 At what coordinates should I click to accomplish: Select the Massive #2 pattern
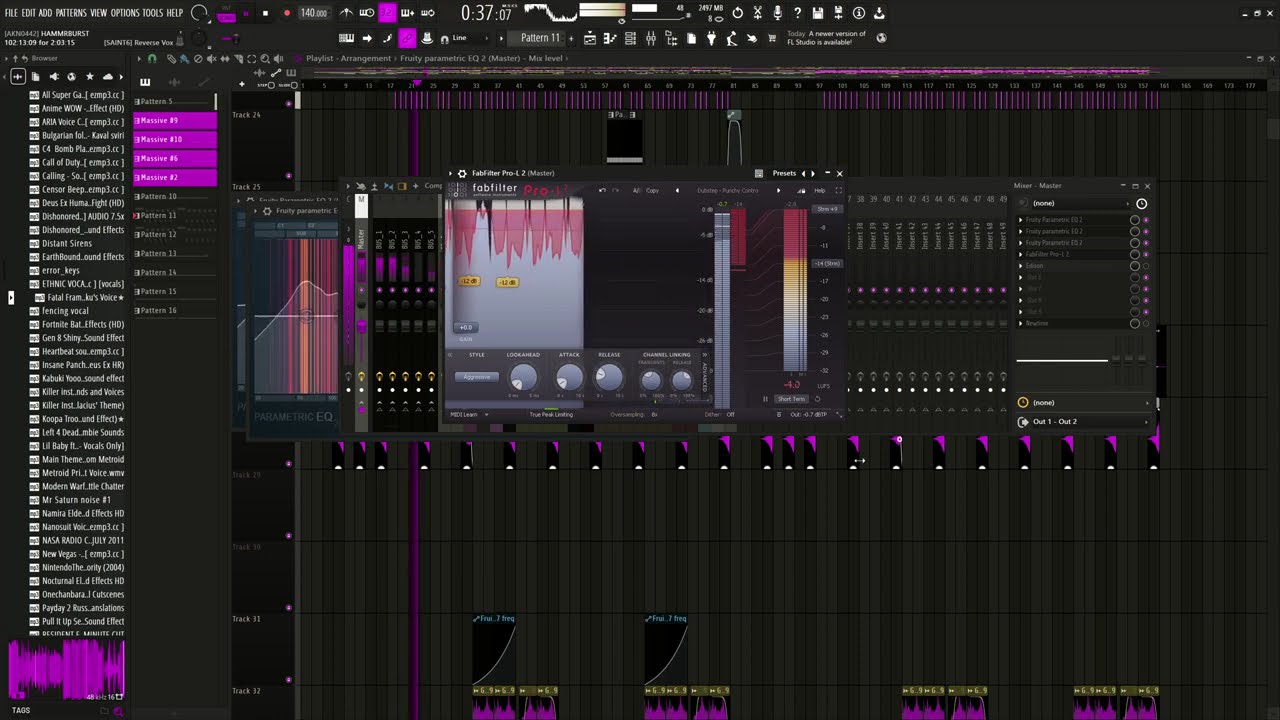pyautogui.click(x=175, y=177)
